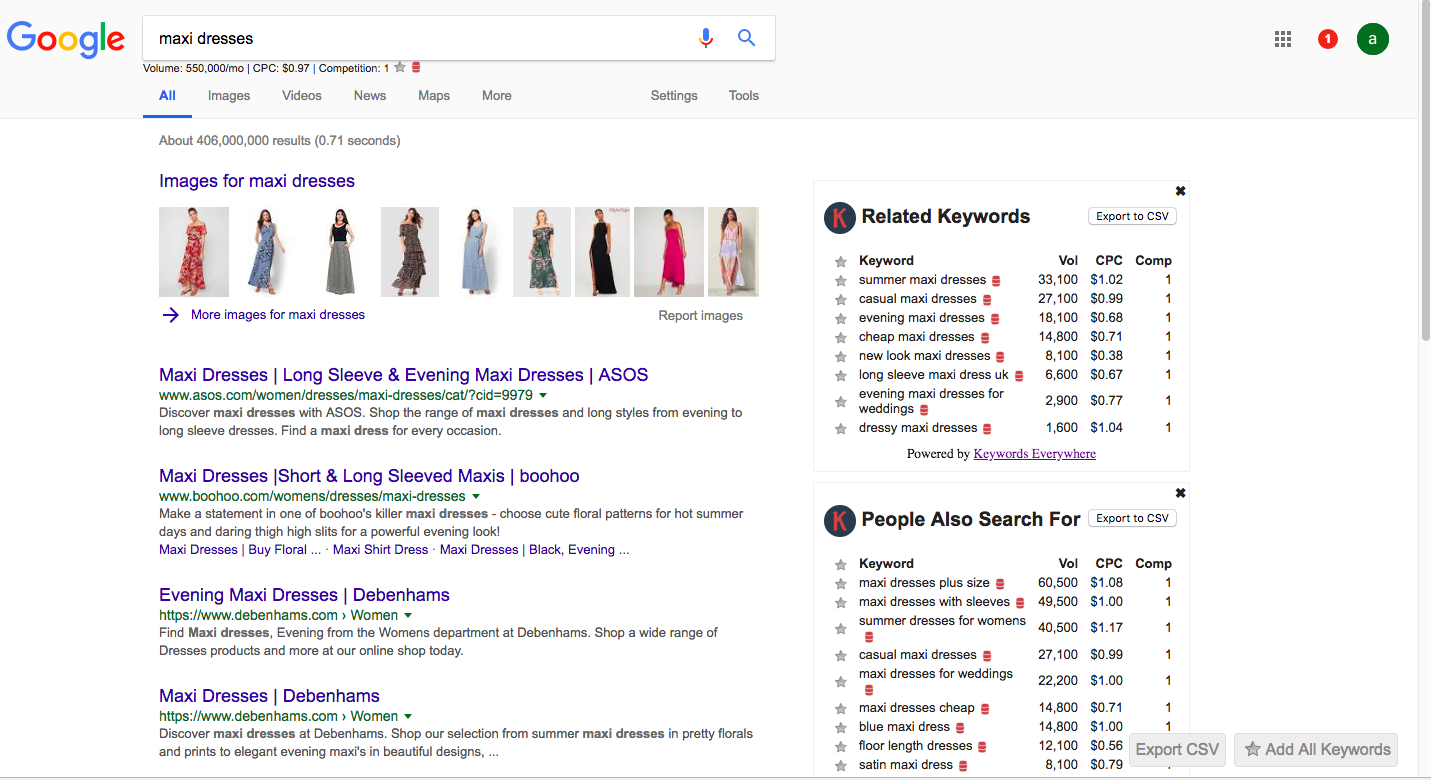Click database icon next to maxi dresses plus size
The height and width of the screenshot is (780, 1431).
tap(1000, 584)
